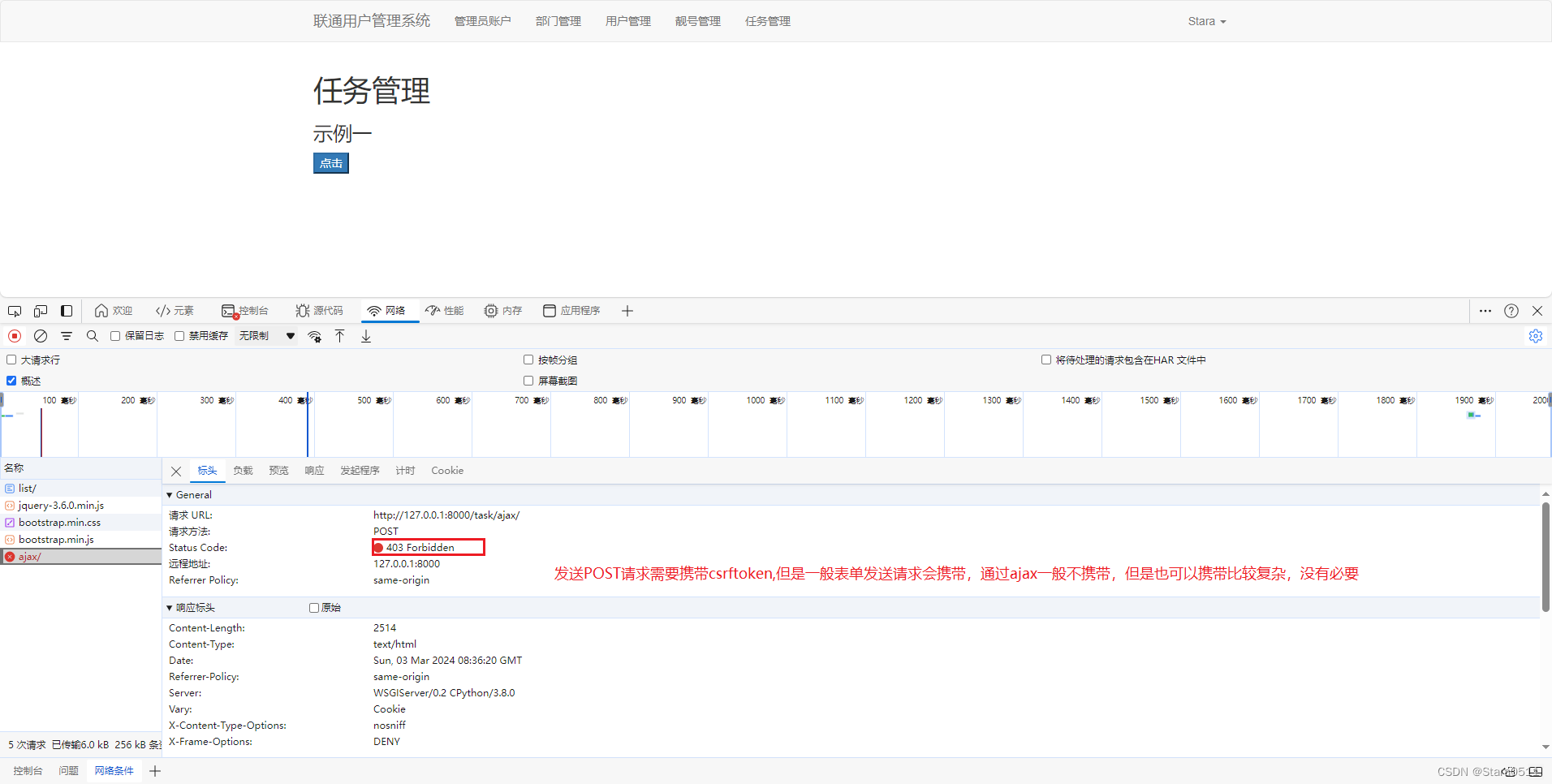The image size is (1552, 784).
Task: Enable 禁用缓存 disable cache checkbox
Action: pyautogui.click(x=179, y=336)
